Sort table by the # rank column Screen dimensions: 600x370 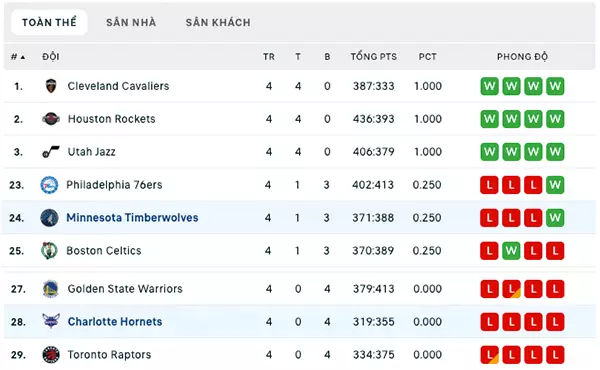point(18,57)
